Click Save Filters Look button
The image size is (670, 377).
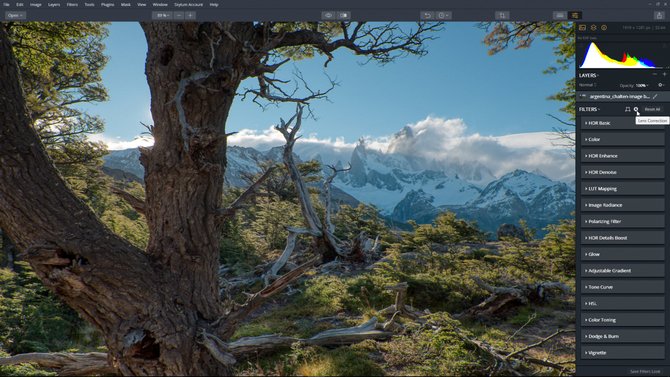[645, 371]
